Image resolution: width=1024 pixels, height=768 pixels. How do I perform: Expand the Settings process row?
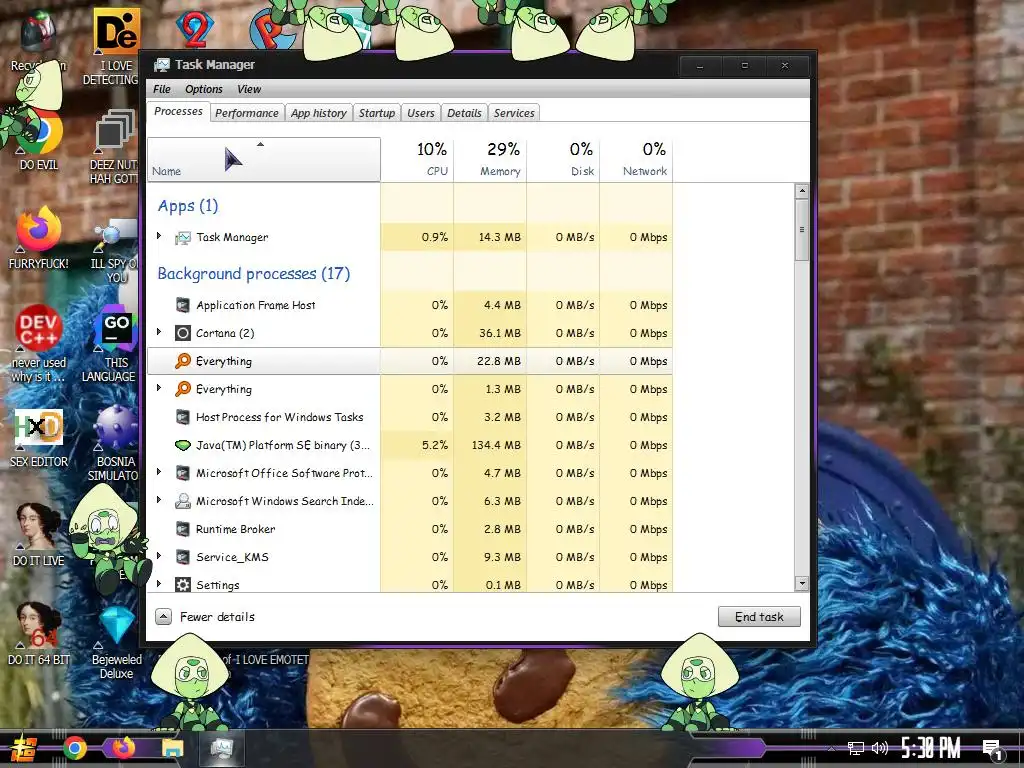[x=159, y=584]
